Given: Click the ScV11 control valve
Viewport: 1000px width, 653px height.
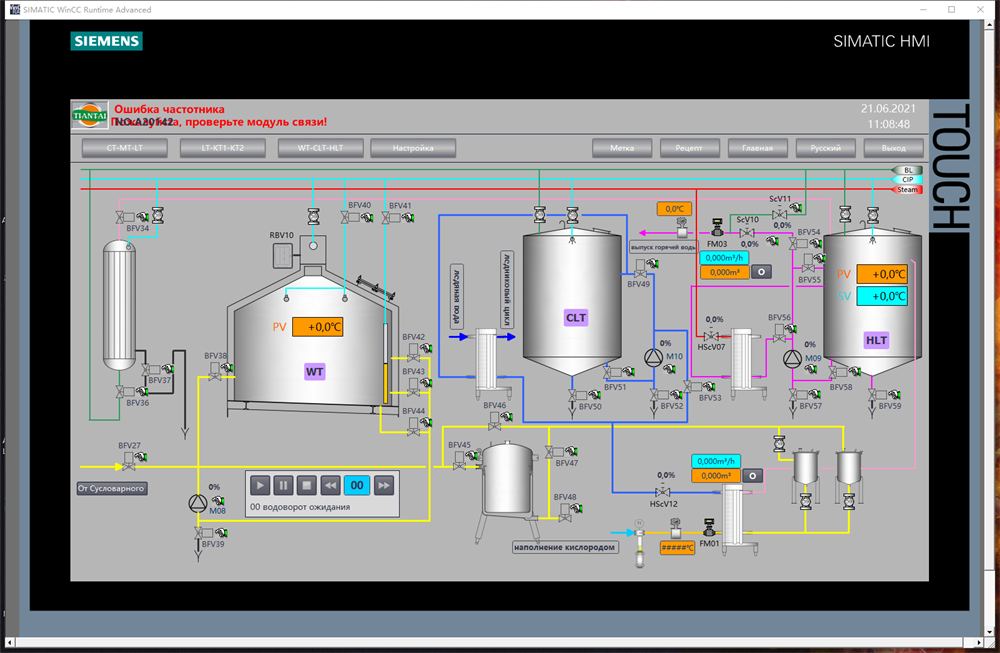Looking at the screenshot, I should click(779, 214).
